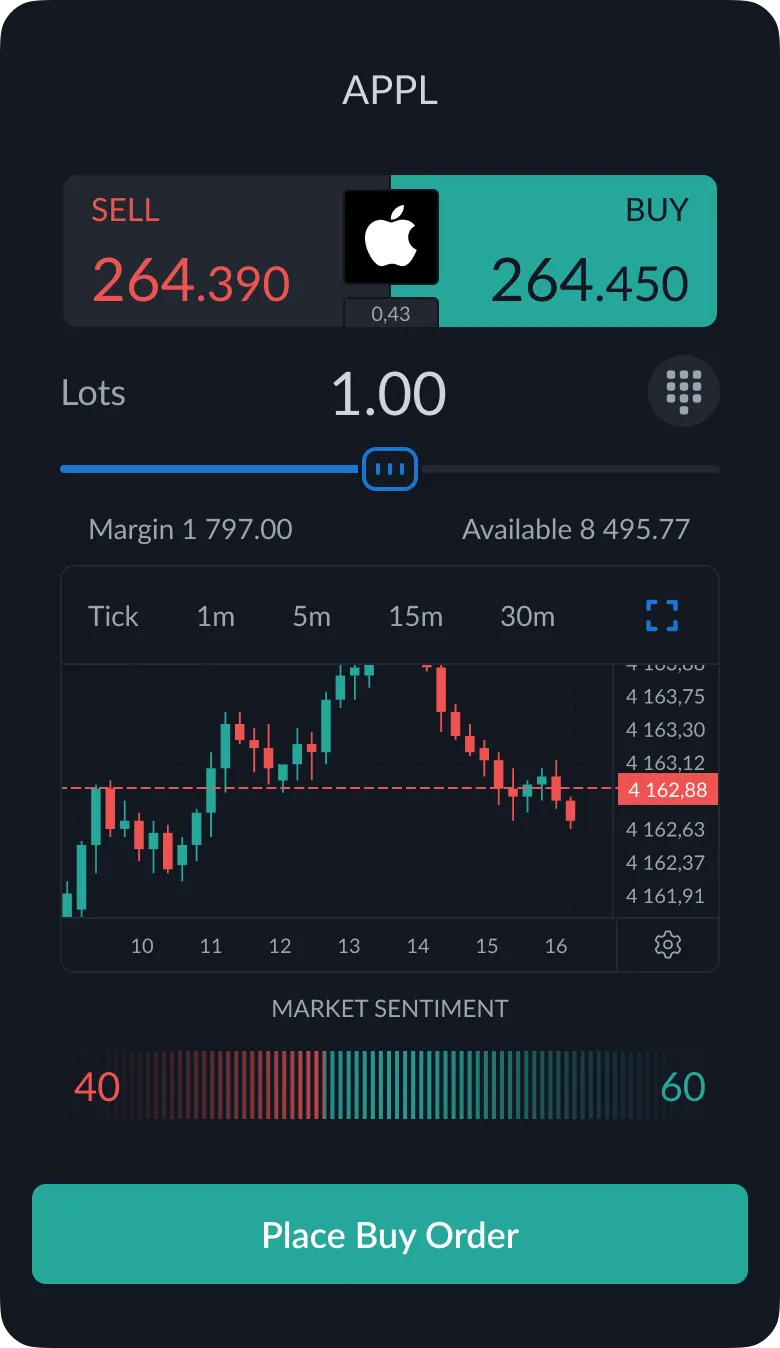Click the APPL symbol title
This screenshot has width=780, height=1348.
pyautogui.click(x=390, y=91)
